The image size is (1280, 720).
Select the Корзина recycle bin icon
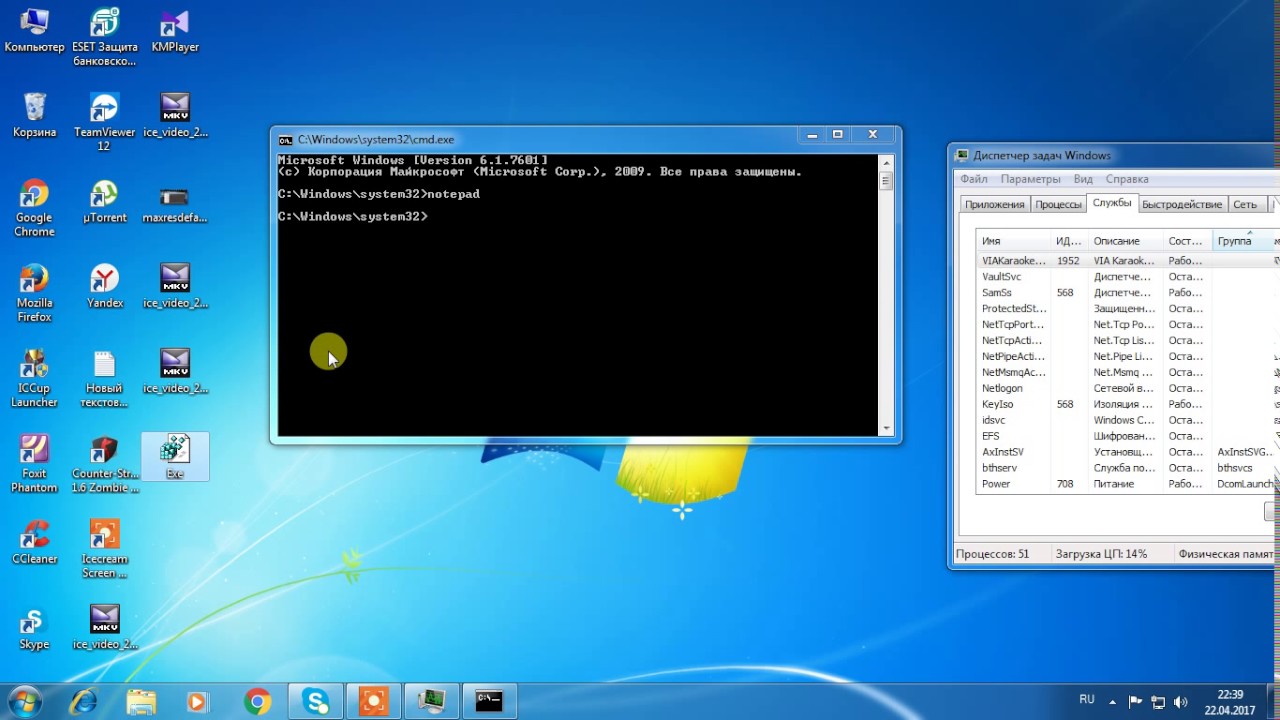34,116
